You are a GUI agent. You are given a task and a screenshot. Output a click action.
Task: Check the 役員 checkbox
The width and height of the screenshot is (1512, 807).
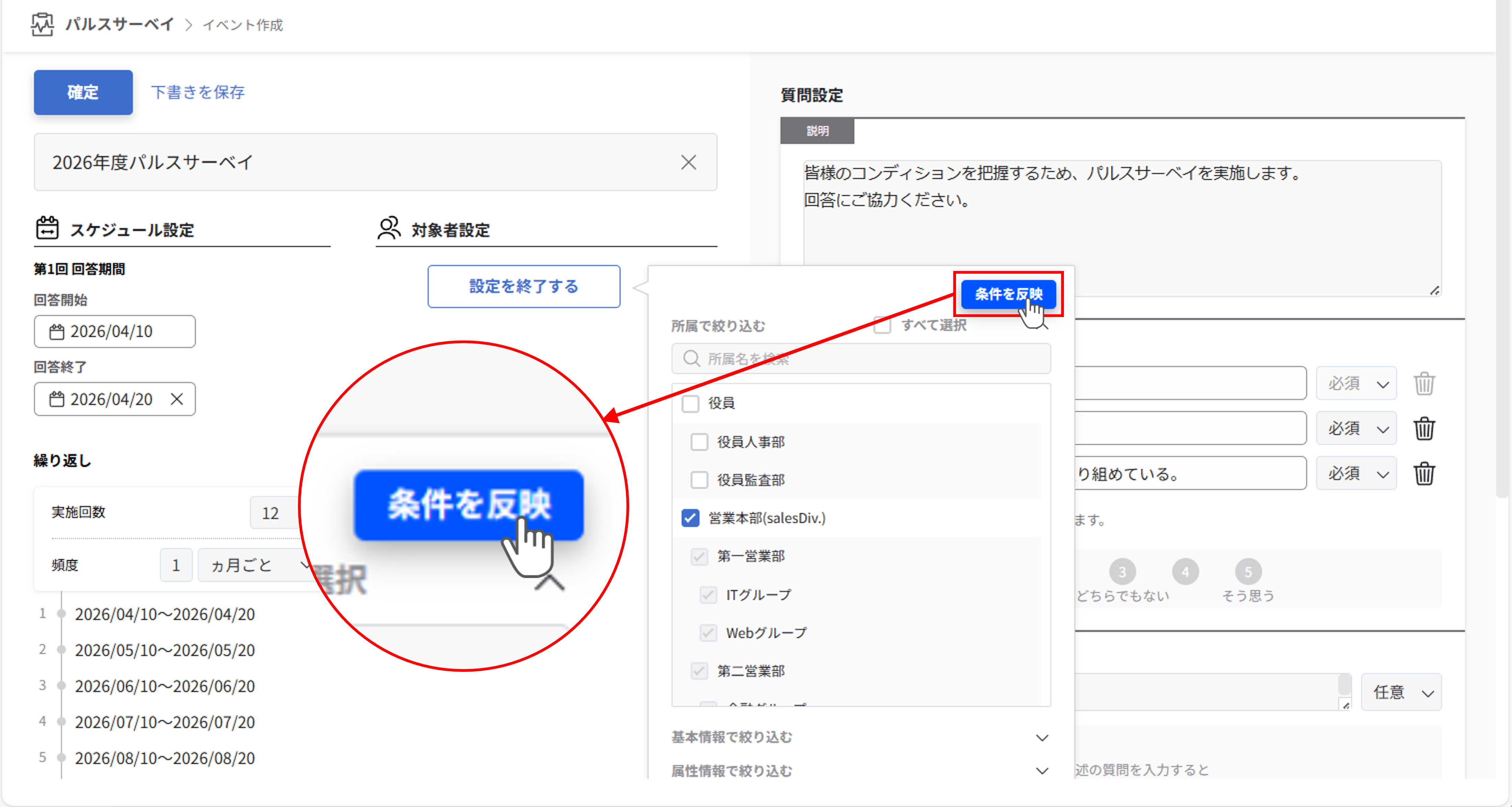tap(690, 404)
